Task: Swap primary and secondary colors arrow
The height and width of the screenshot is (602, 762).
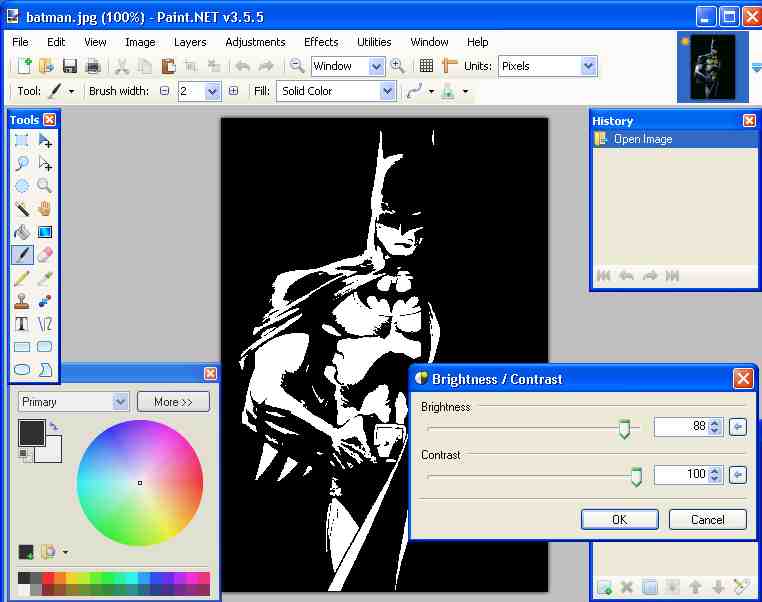Action: click(x=54, y=426)
